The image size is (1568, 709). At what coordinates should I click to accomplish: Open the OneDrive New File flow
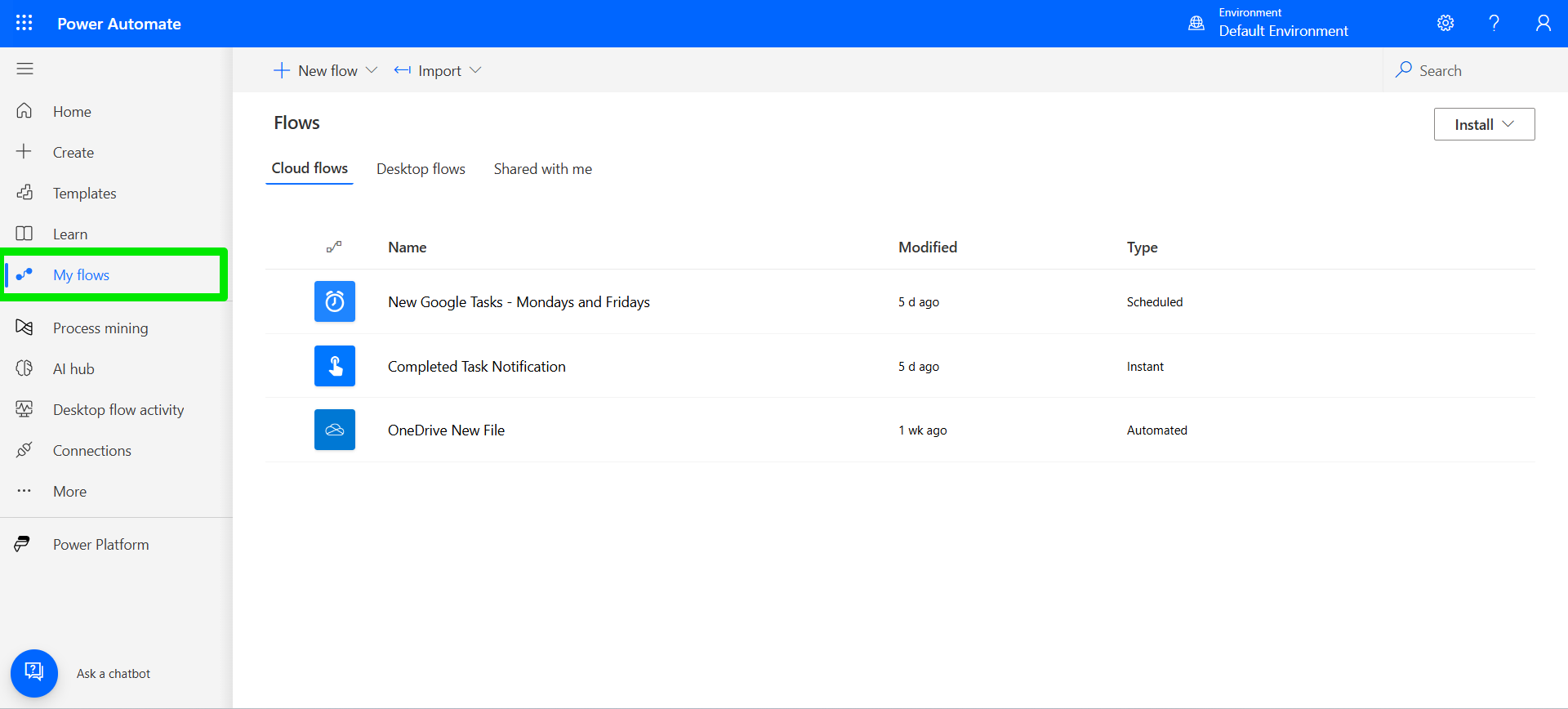click(x=446, y=430)
